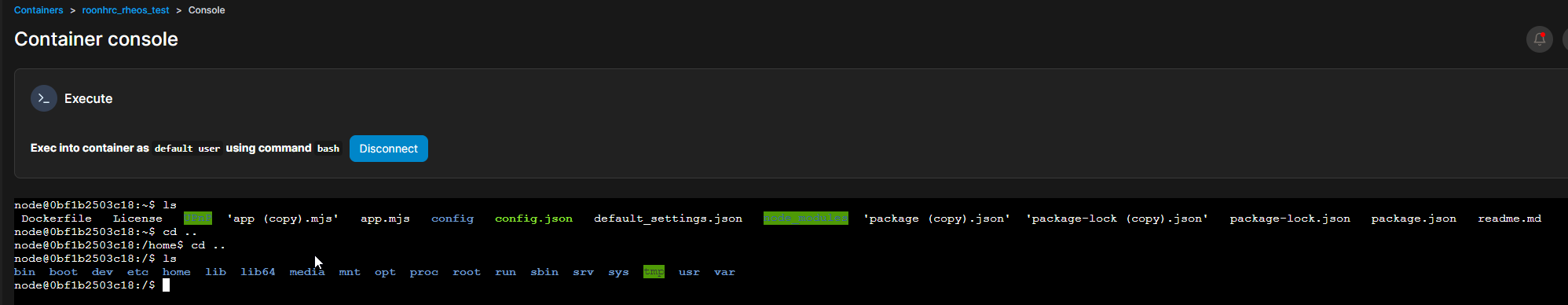Click config.json in the terminal listing
1568x305 pixels.
tap(533, 219)
